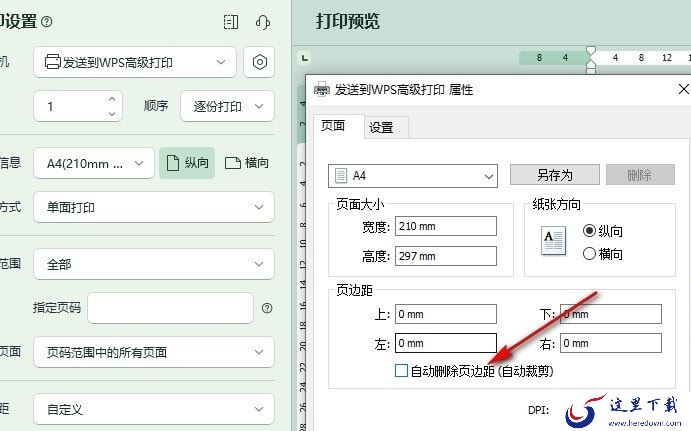
Task: Close the printer properties dialog
Action: [683, 89]
